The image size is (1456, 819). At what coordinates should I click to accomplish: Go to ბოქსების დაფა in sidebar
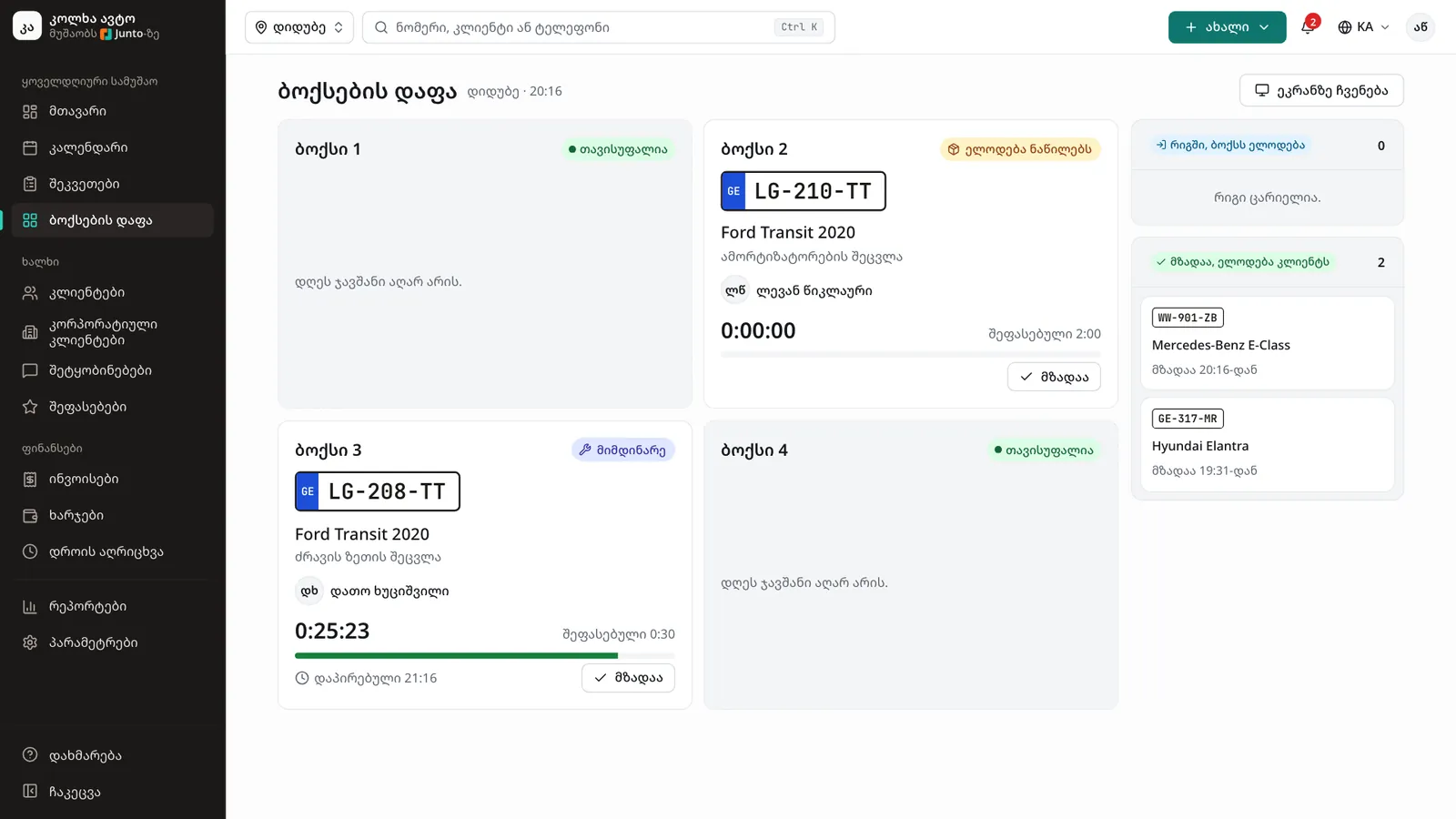point(113,220)
